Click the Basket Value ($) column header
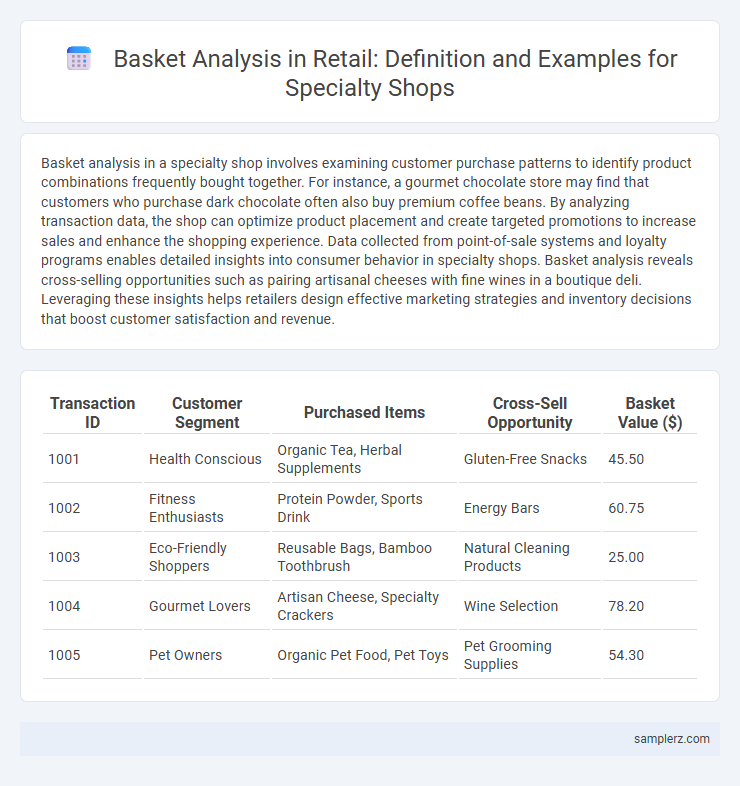 coord(650,413)
